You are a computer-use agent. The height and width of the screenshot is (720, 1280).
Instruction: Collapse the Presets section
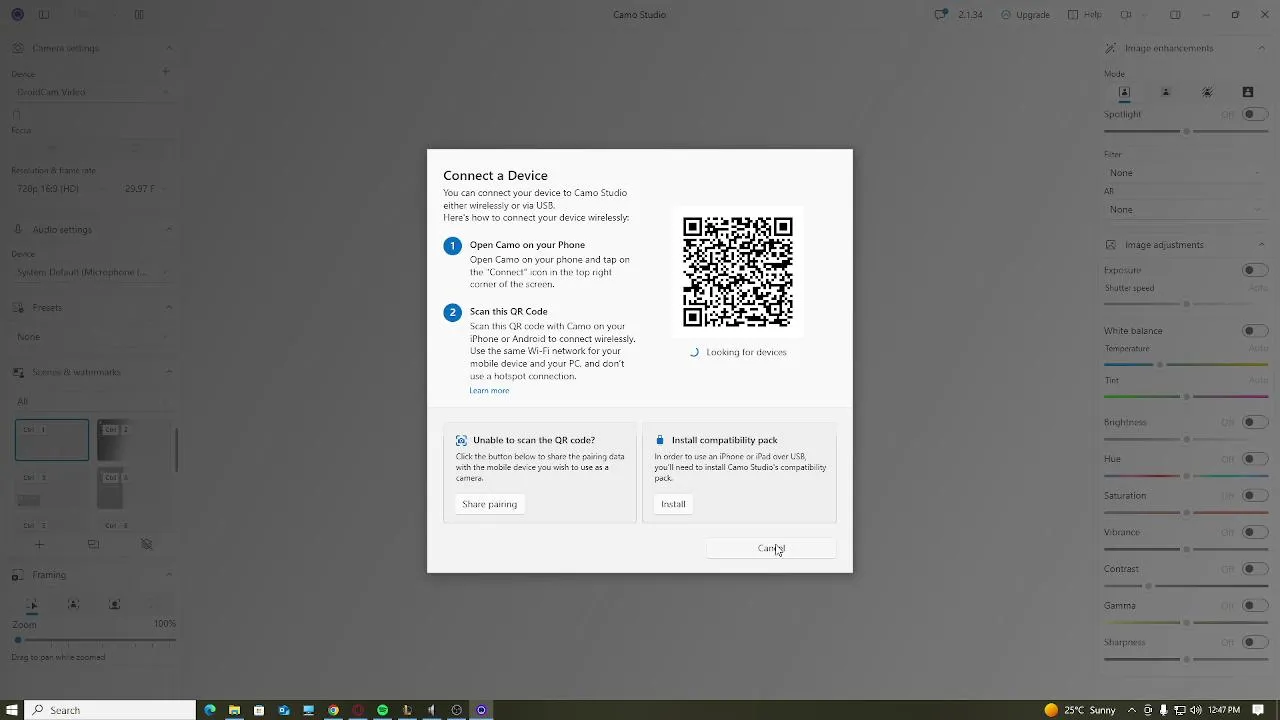[x=168, y=307]
